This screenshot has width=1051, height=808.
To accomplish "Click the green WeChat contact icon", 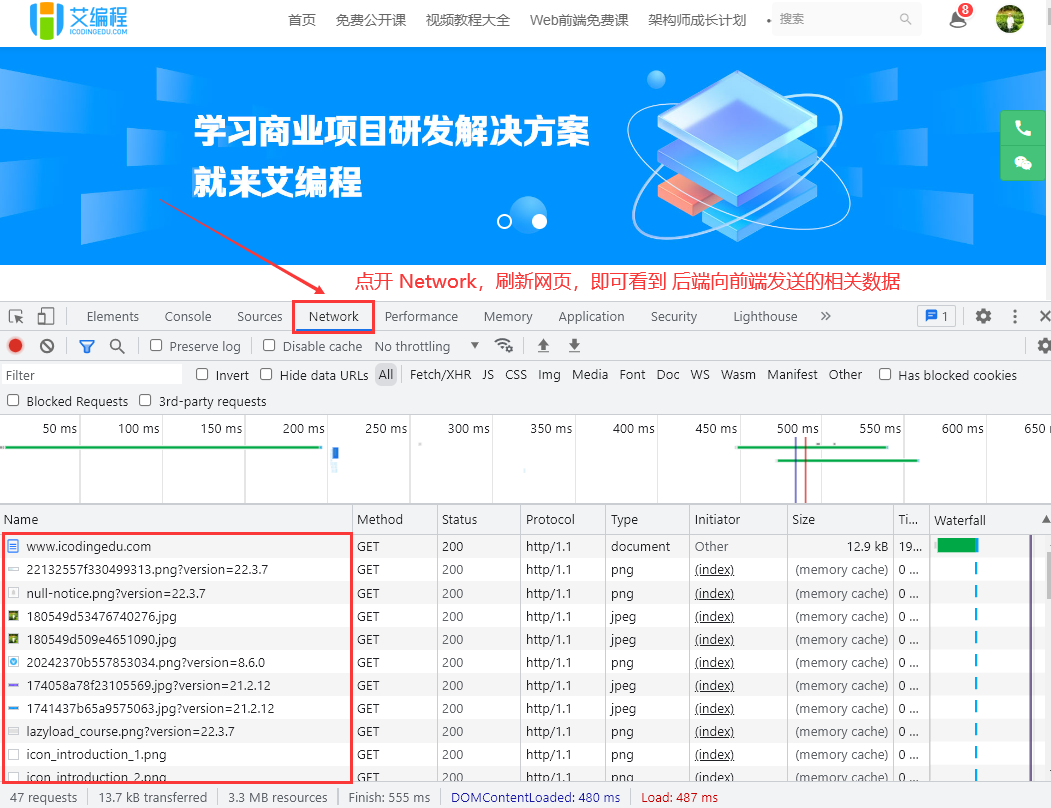I will click(1023, 163).
